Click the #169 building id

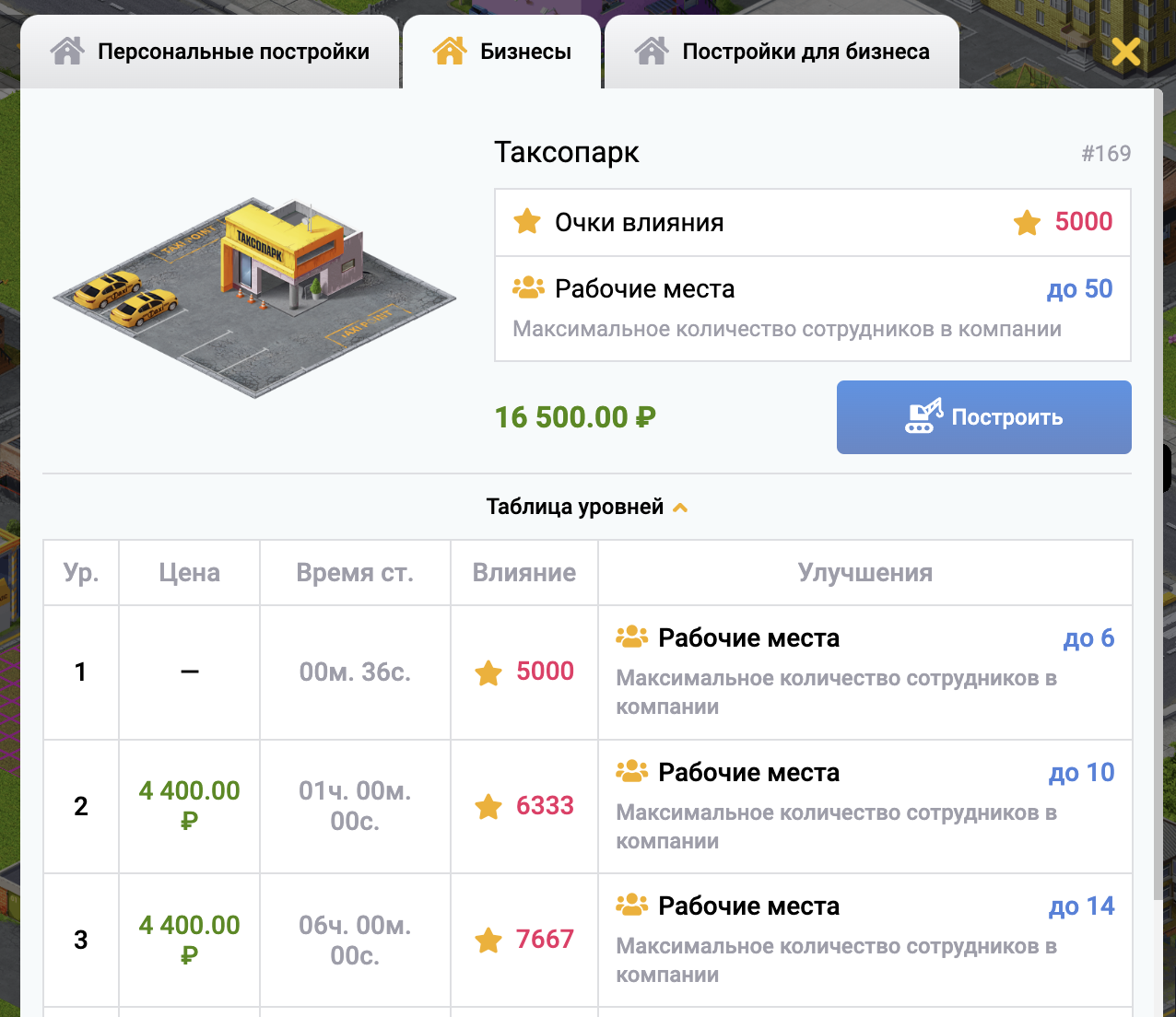(1106, 153)
